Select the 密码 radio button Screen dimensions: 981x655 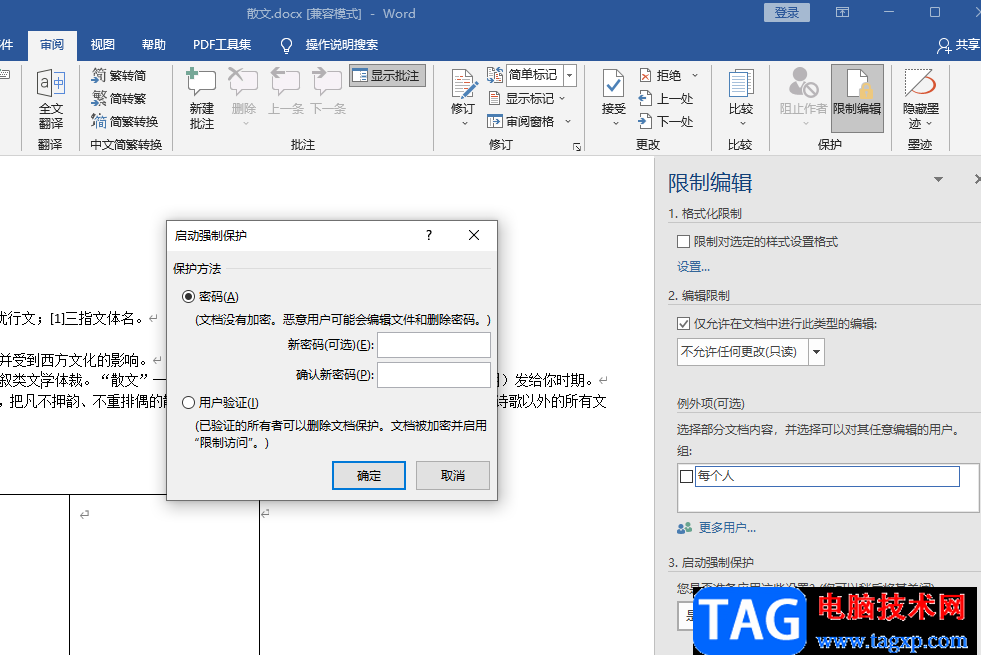point(188,297)
